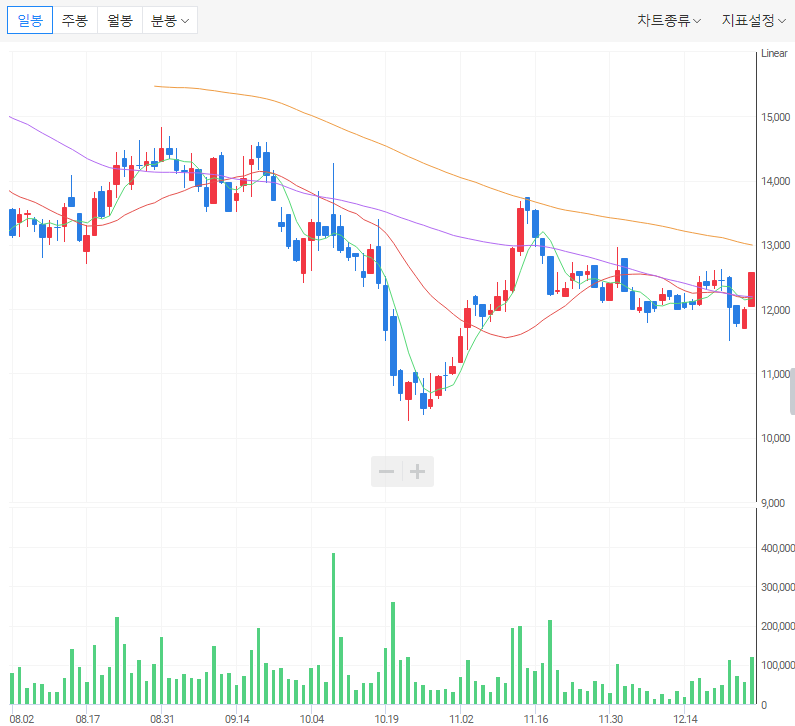
Task: Click the 13,000 price axis label
Action: pos(775,245)
